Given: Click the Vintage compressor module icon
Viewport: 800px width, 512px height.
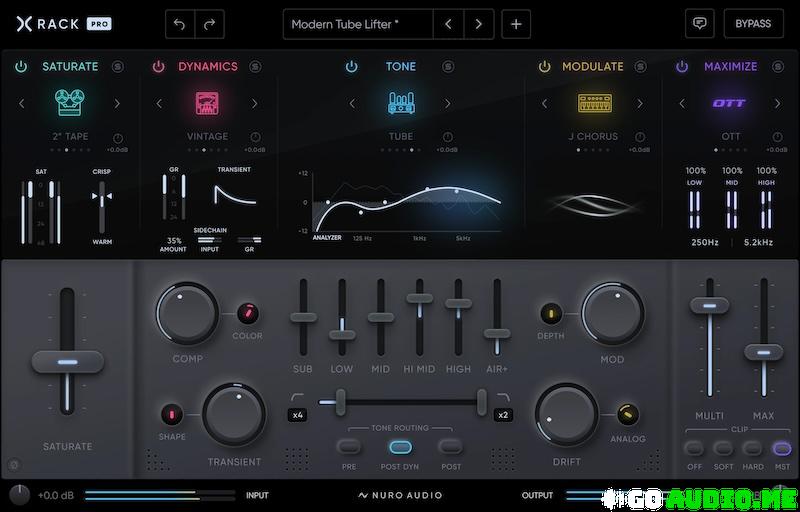Looking at the screenshot, I should pos(207,103).
